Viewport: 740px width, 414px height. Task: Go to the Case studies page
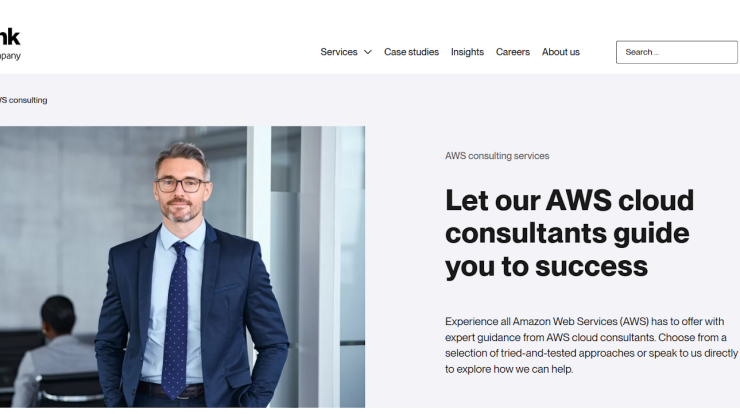[411, 52]
